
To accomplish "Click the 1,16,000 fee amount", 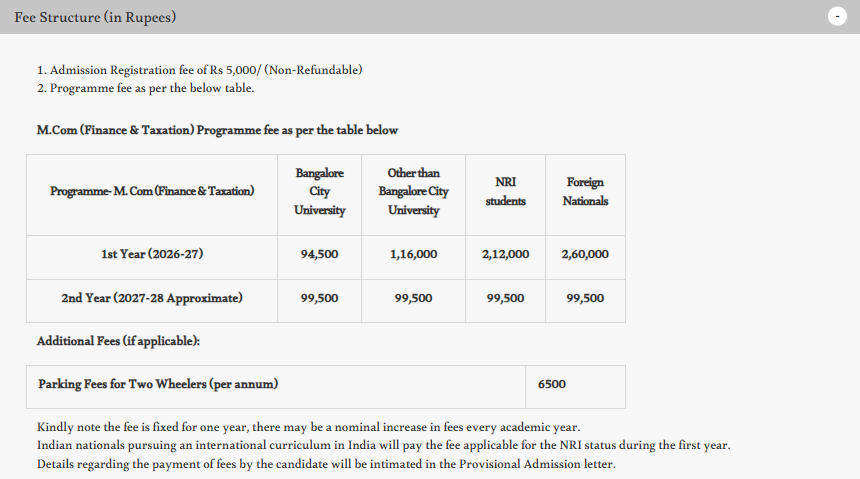I will tap(413, 254).
